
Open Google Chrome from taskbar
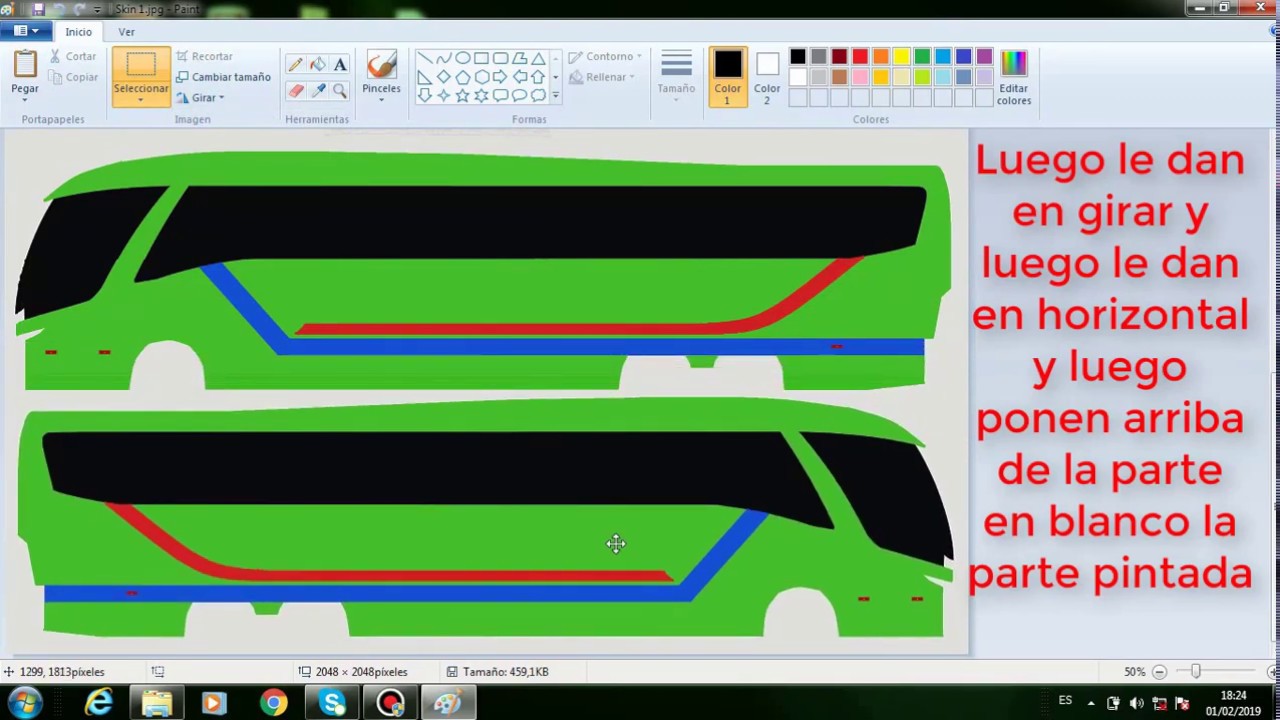pos(273,704)
